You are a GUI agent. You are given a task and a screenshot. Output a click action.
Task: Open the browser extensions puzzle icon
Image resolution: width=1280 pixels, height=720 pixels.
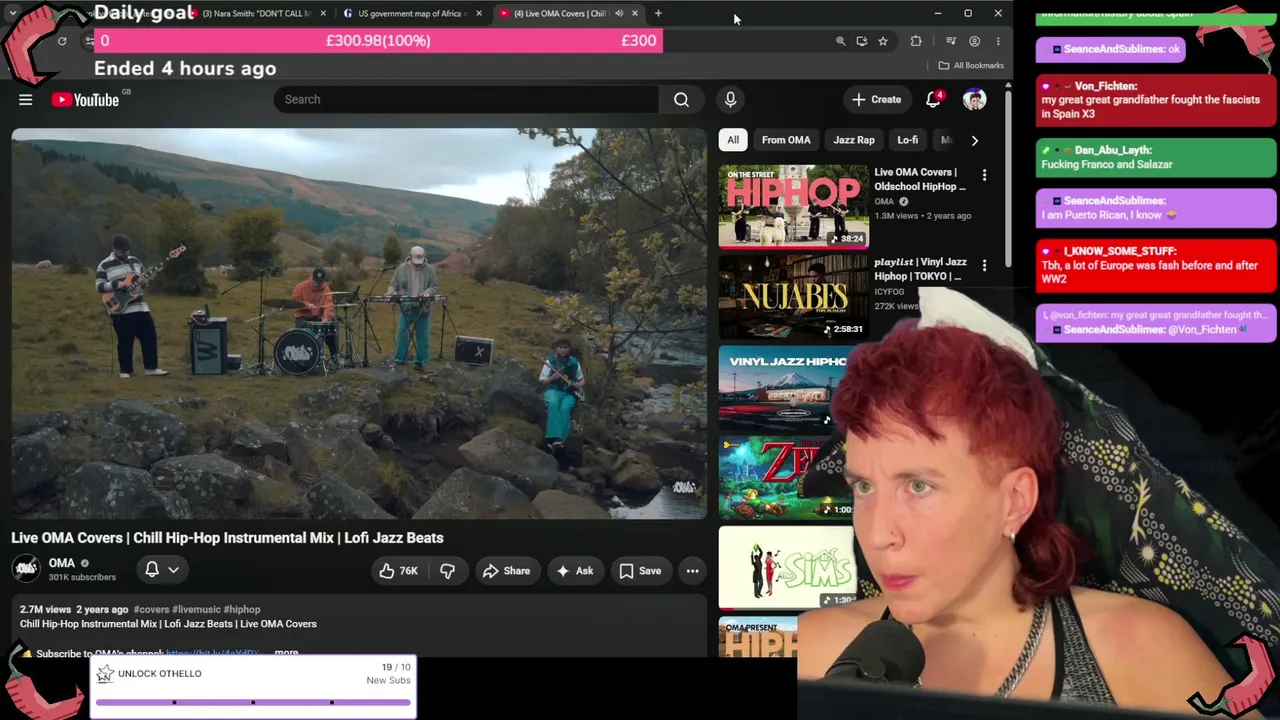(x=916, y=41)
